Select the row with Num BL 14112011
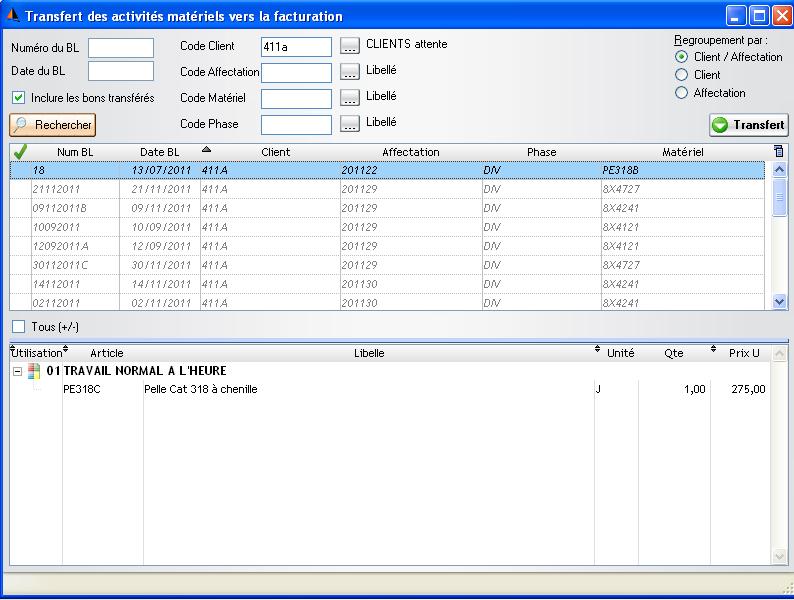 click(387, 284)
